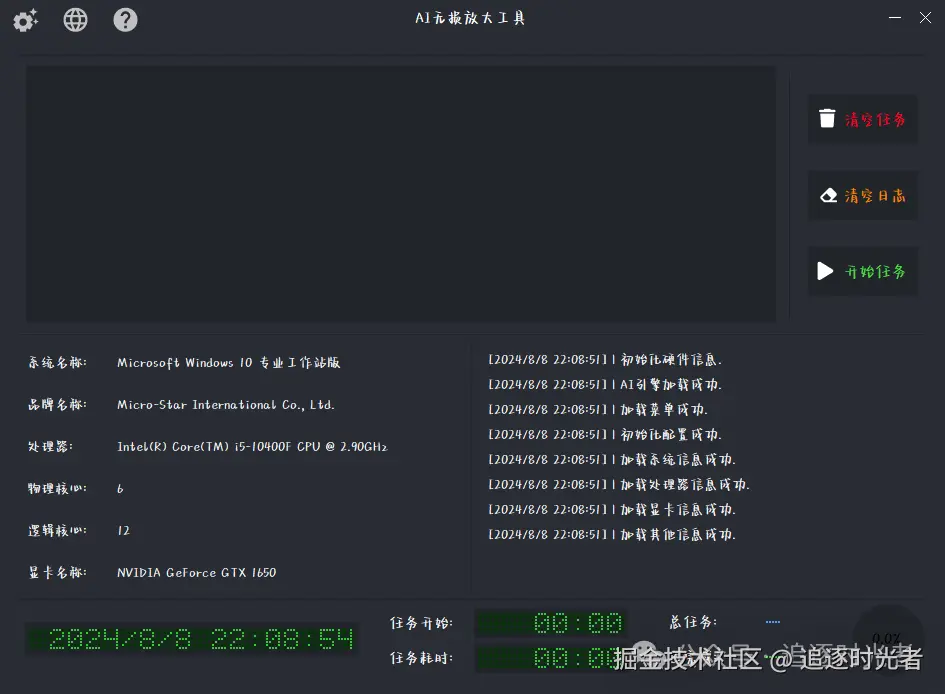Click log line 加载菜单成功
This screenshot has width=945, height=694.
(x=598, y=410)
